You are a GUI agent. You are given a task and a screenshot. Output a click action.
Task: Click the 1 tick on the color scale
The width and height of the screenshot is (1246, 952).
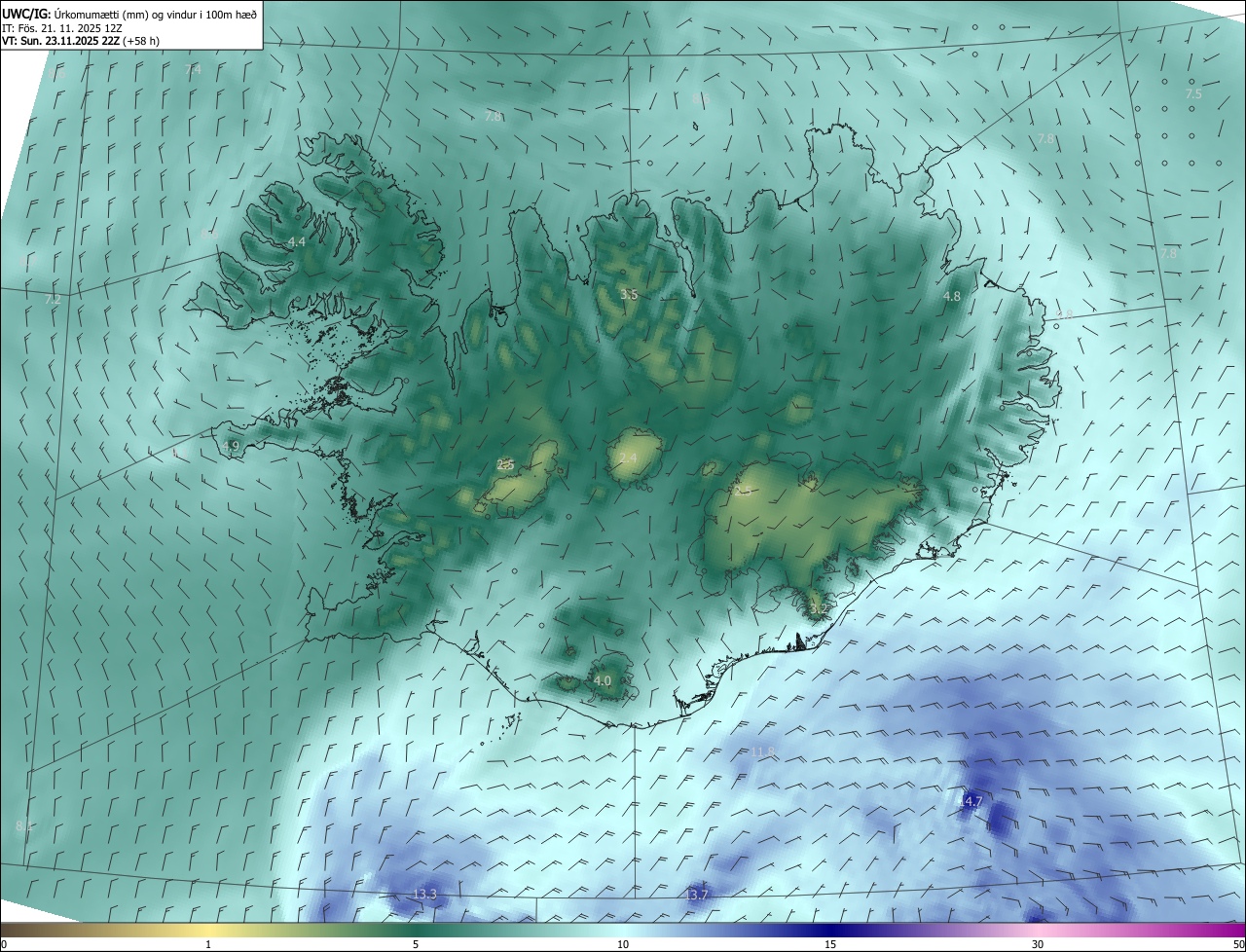pyautogui.click(x=208, y=944)
